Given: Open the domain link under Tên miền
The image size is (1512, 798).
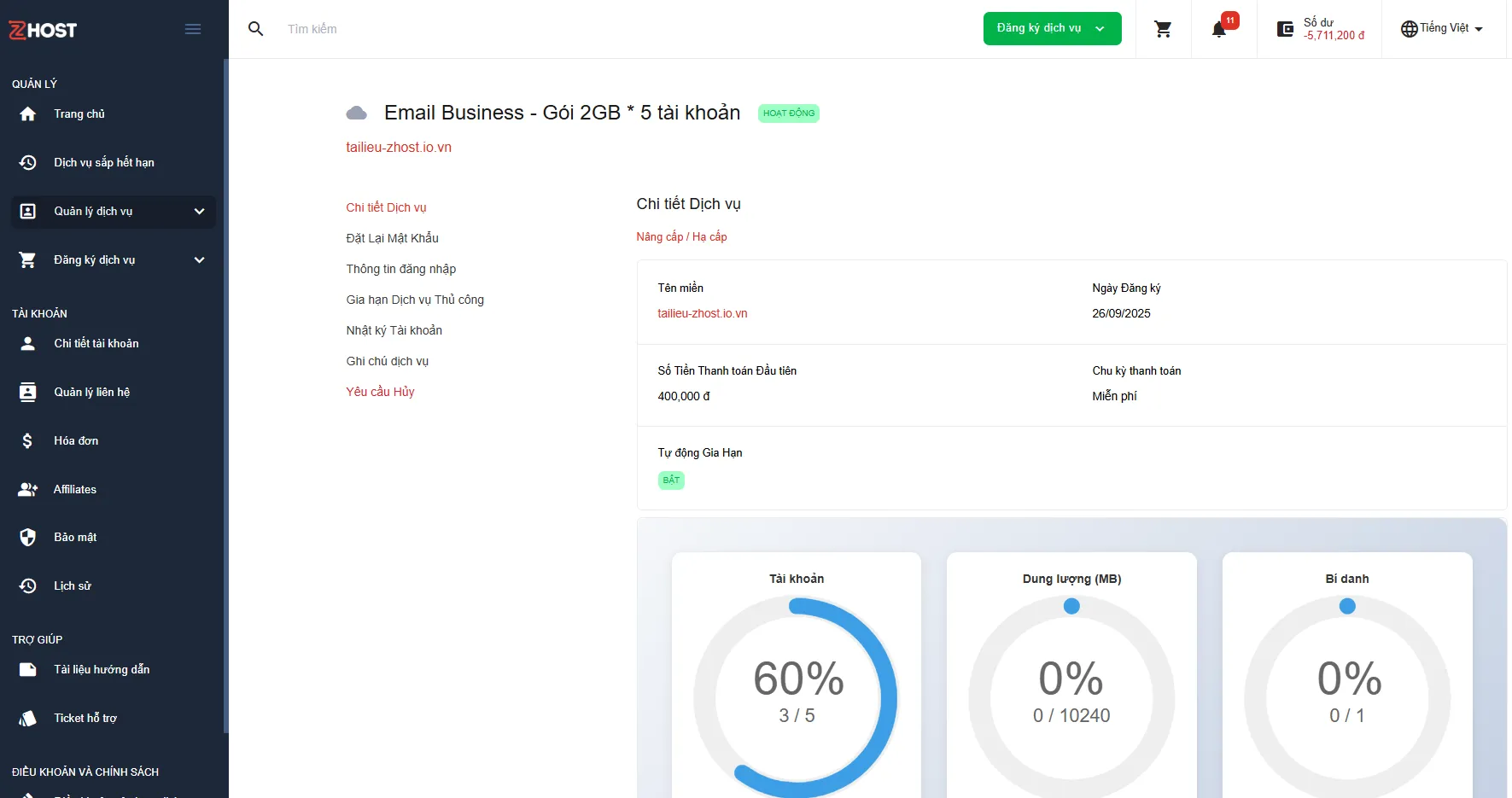Looking at the screenshot, I should tap(703, 313).
